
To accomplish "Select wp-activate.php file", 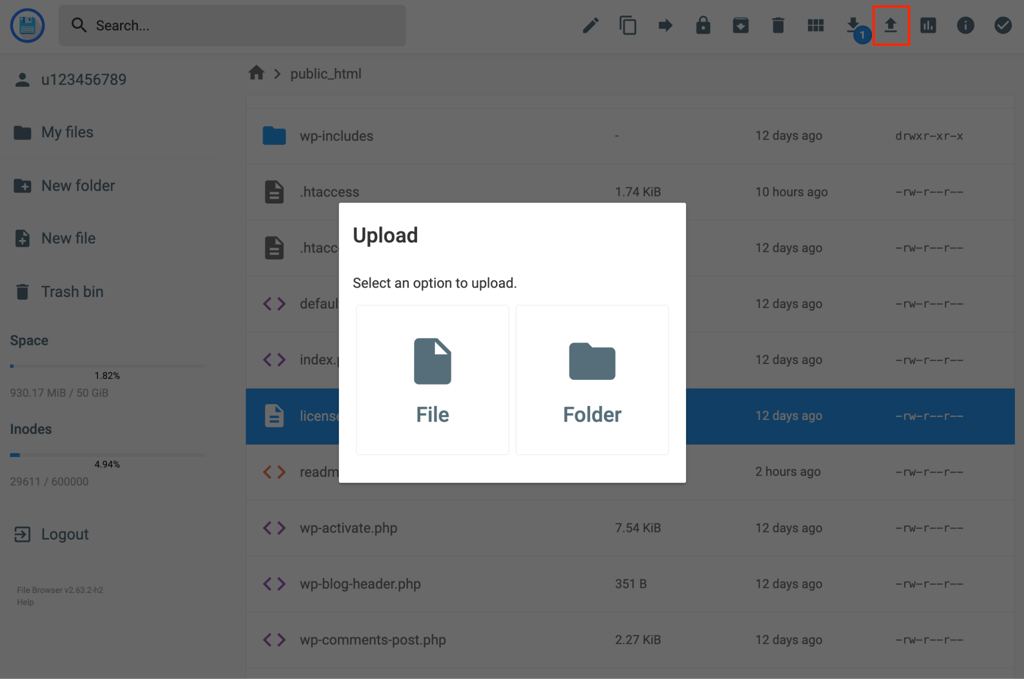I will click(630, 528).
